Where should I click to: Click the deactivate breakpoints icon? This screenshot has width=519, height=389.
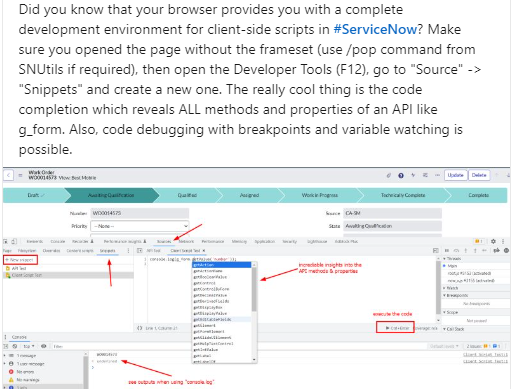[x=496, y=251]
